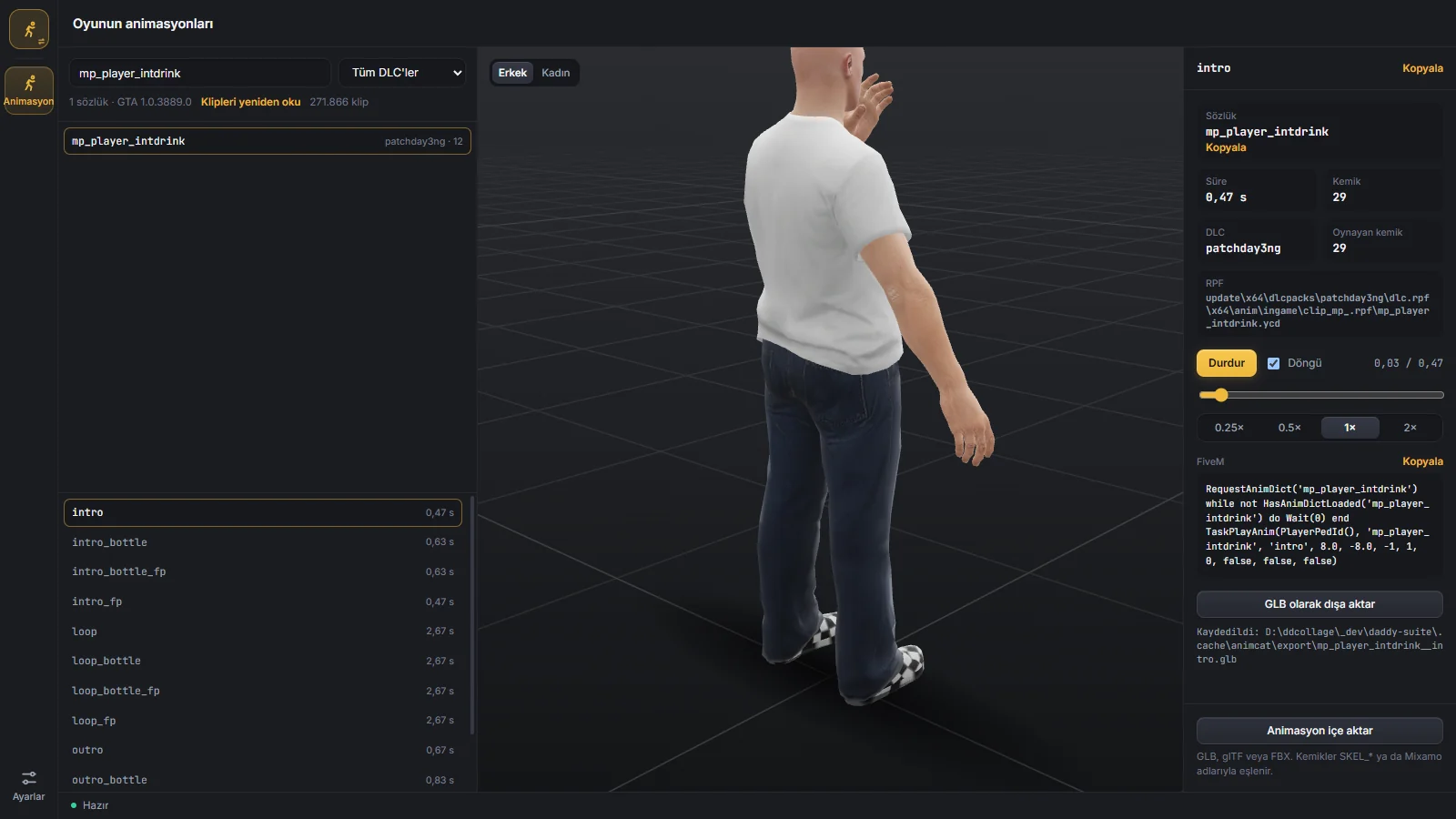The image size is (1456, 819).
Task: Select the intro_fp clip
Action: 263,602
